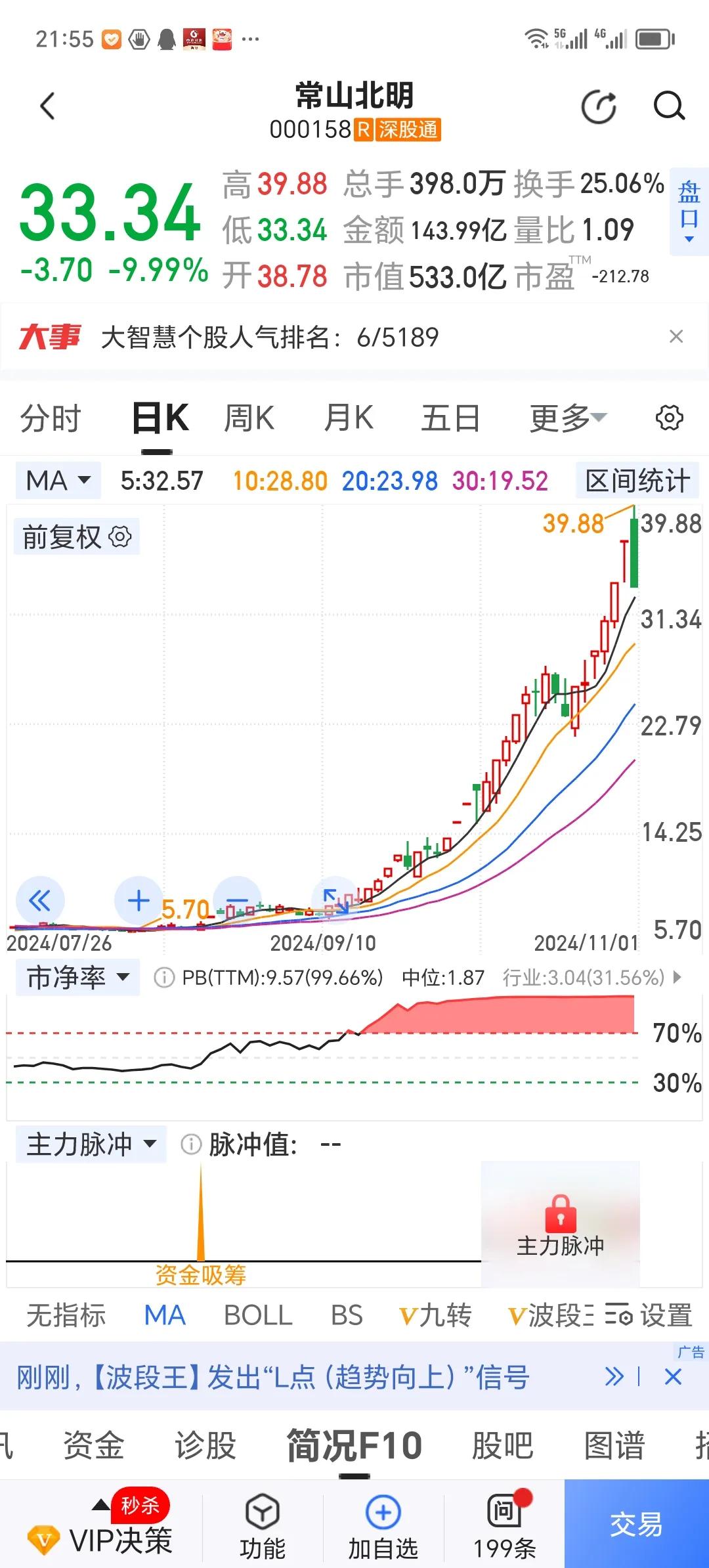
Task: Tap the 5G signal status icon
Action: (x=571, y=39)
